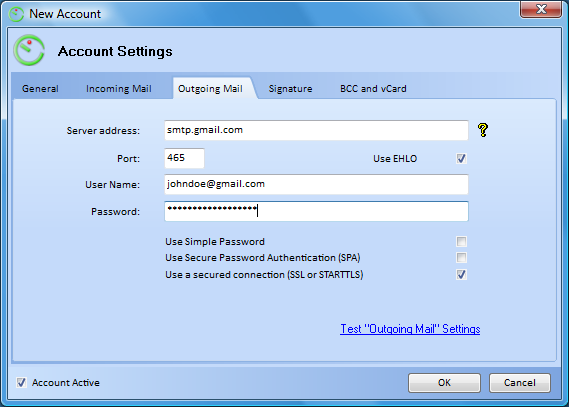This screenshot has height=407, width=569.
Task: Open the Incoming Mail tab
Action: tap(119, 89)
